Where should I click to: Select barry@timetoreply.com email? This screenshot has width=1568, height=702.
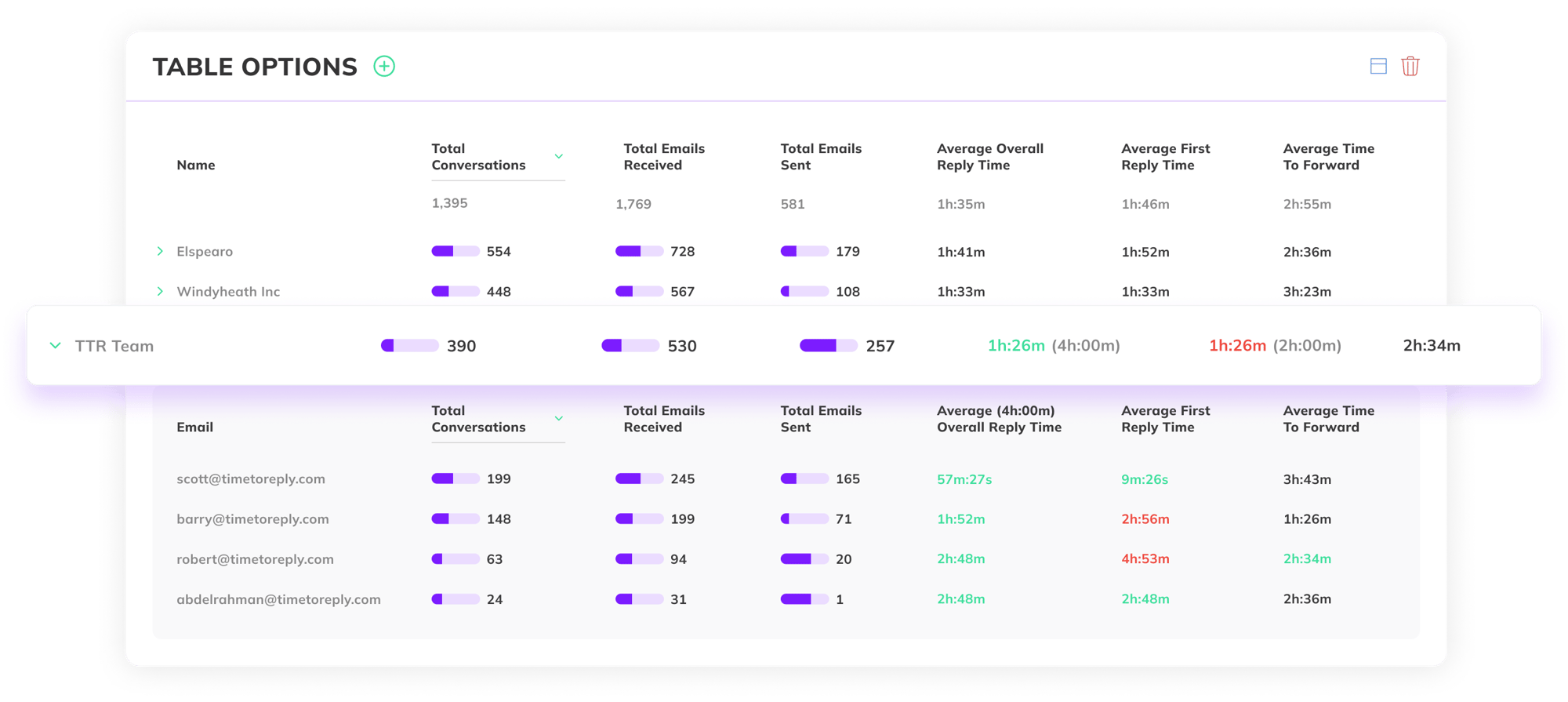tap(252, 519)
